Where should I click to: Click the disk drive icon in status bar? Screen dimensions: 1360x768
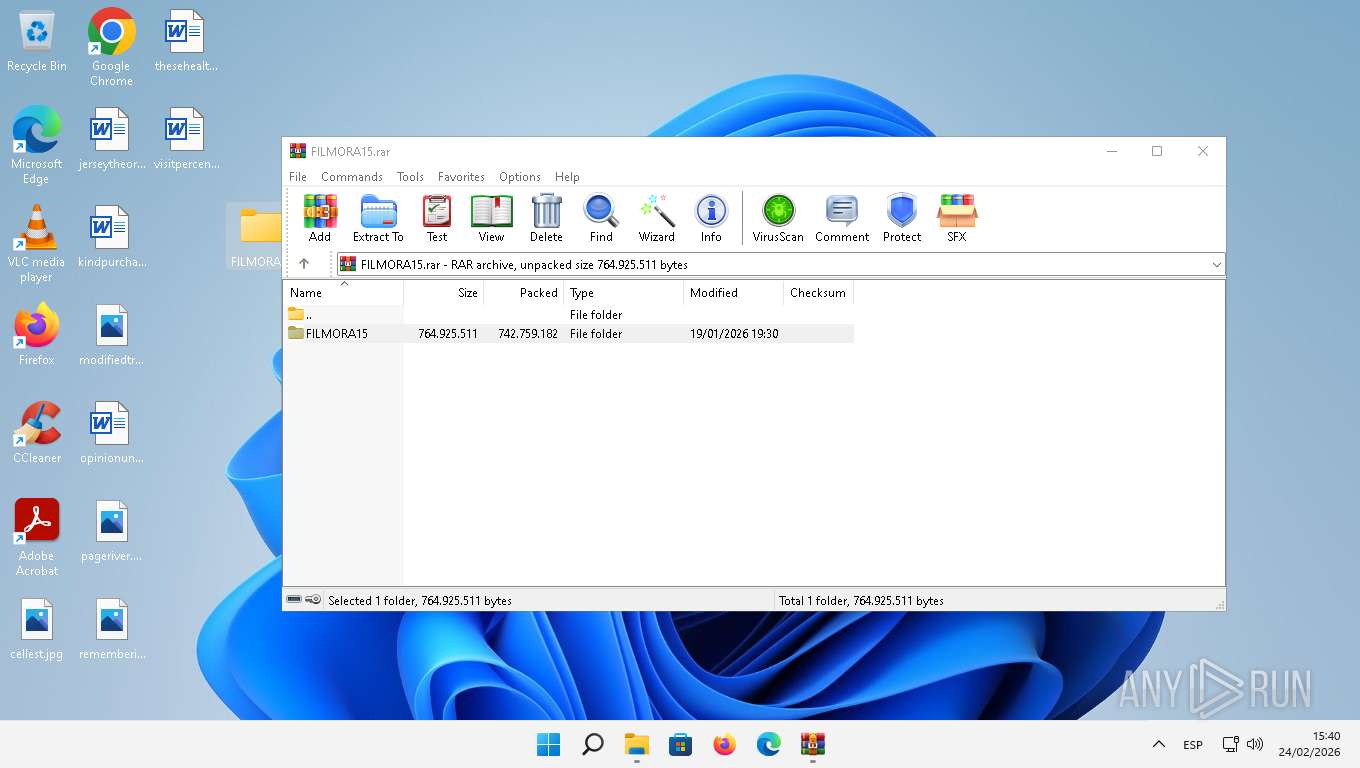click(294, 600)
